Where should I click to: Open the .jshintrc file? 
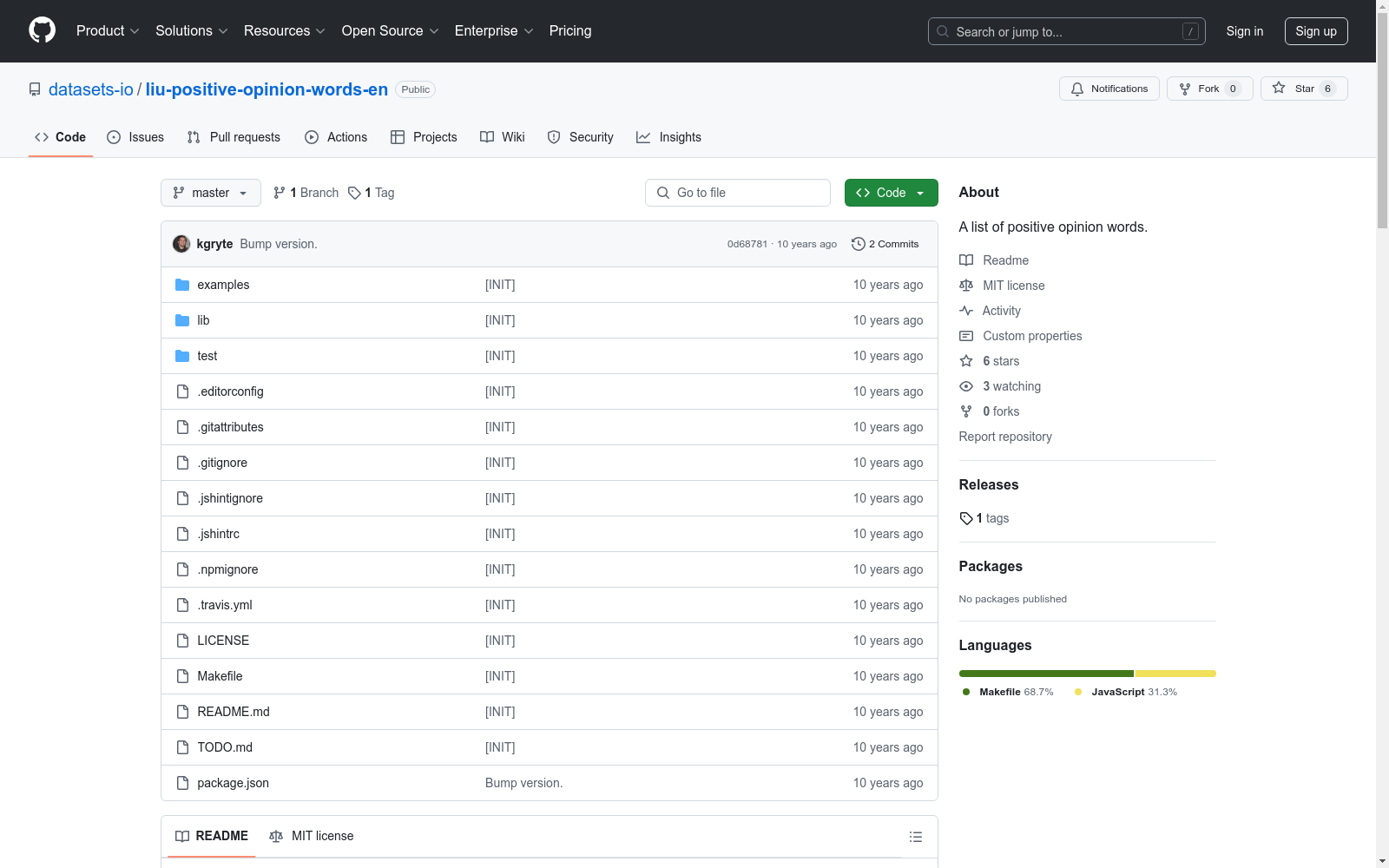tap(218, 534)
